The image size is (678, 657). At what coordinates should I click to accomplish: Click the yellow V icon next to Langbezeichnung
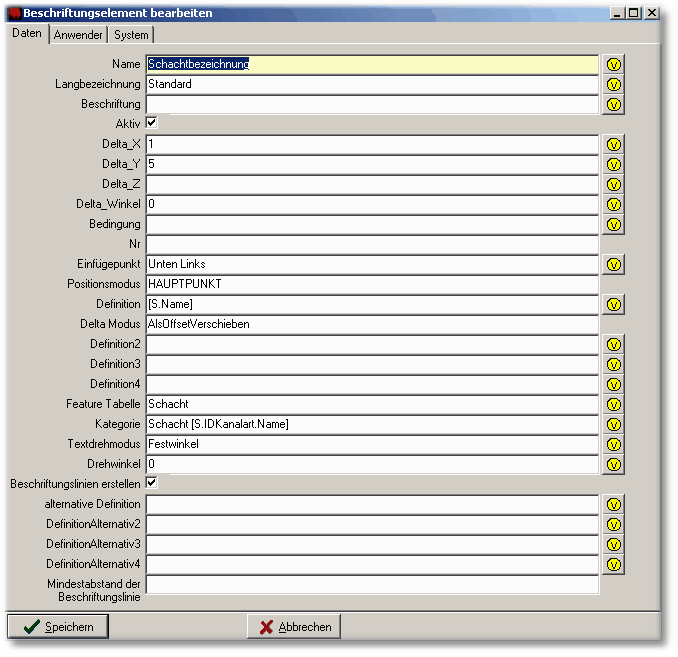(x=614, y=84)
